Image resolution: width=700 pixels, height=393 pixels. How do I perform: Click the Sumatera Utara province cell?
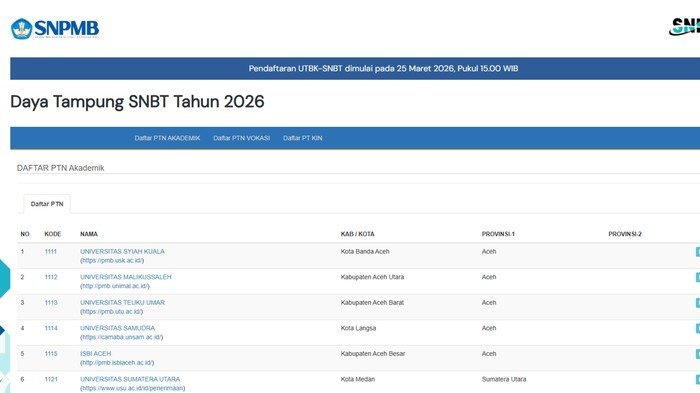point(504,379)
